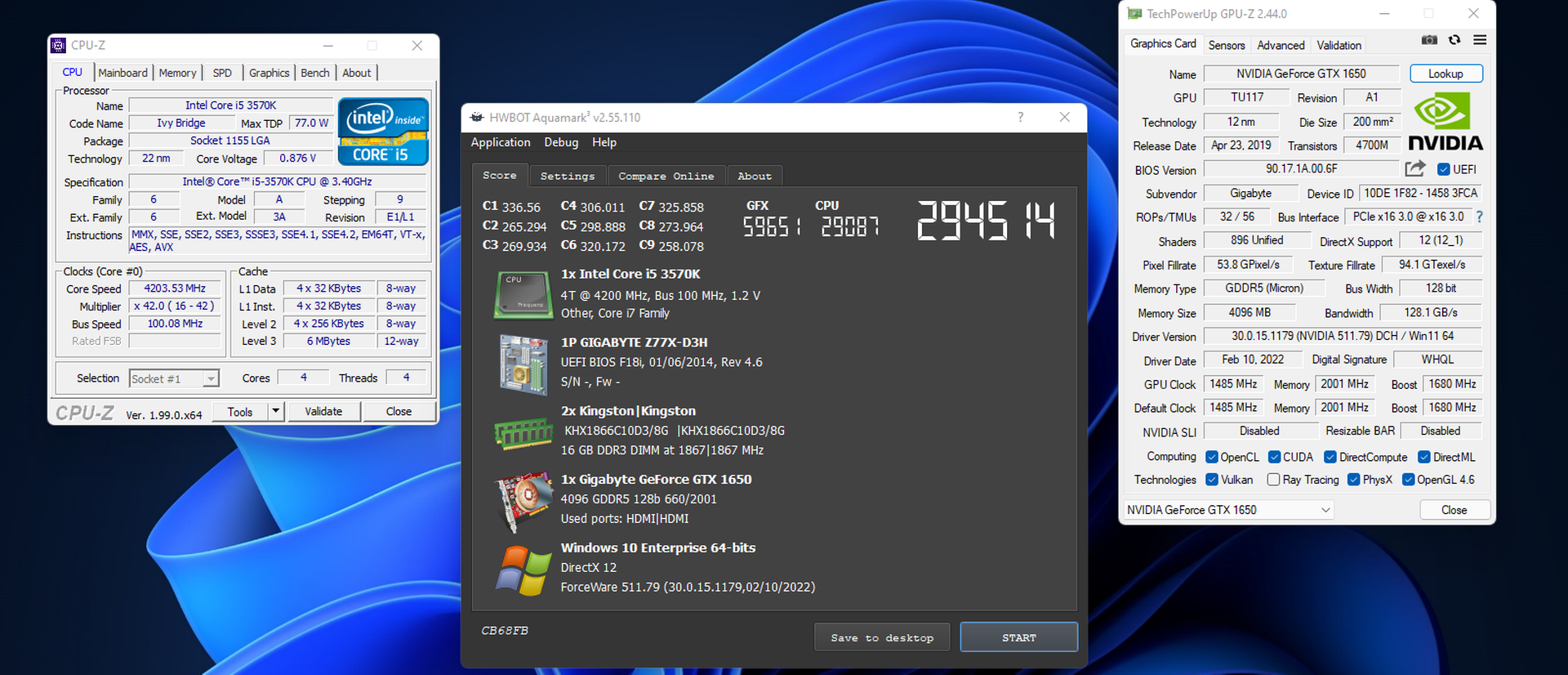1568x675 pixels.
Task: Switch to the Memory tab in CPU-Z
Action: point(177,73)
